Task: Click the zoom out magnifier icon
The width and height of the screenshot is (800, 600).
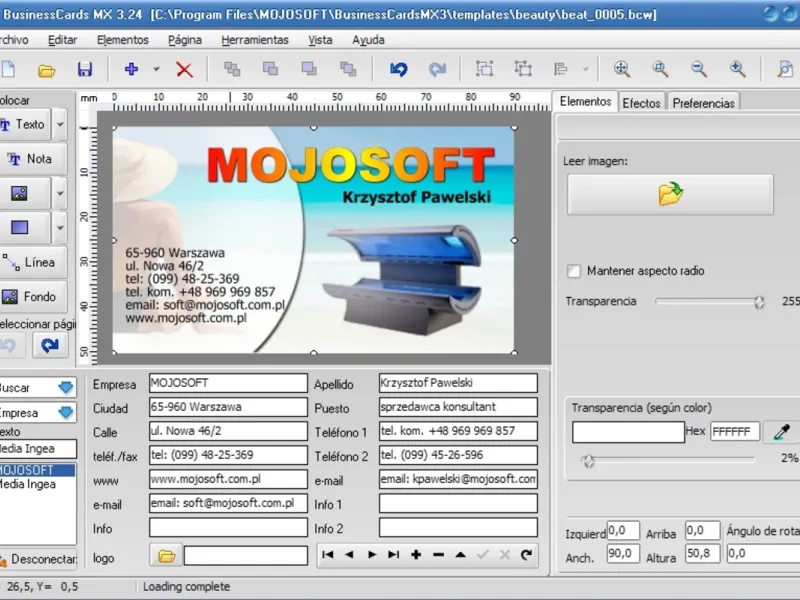Action: pos(699,68)
